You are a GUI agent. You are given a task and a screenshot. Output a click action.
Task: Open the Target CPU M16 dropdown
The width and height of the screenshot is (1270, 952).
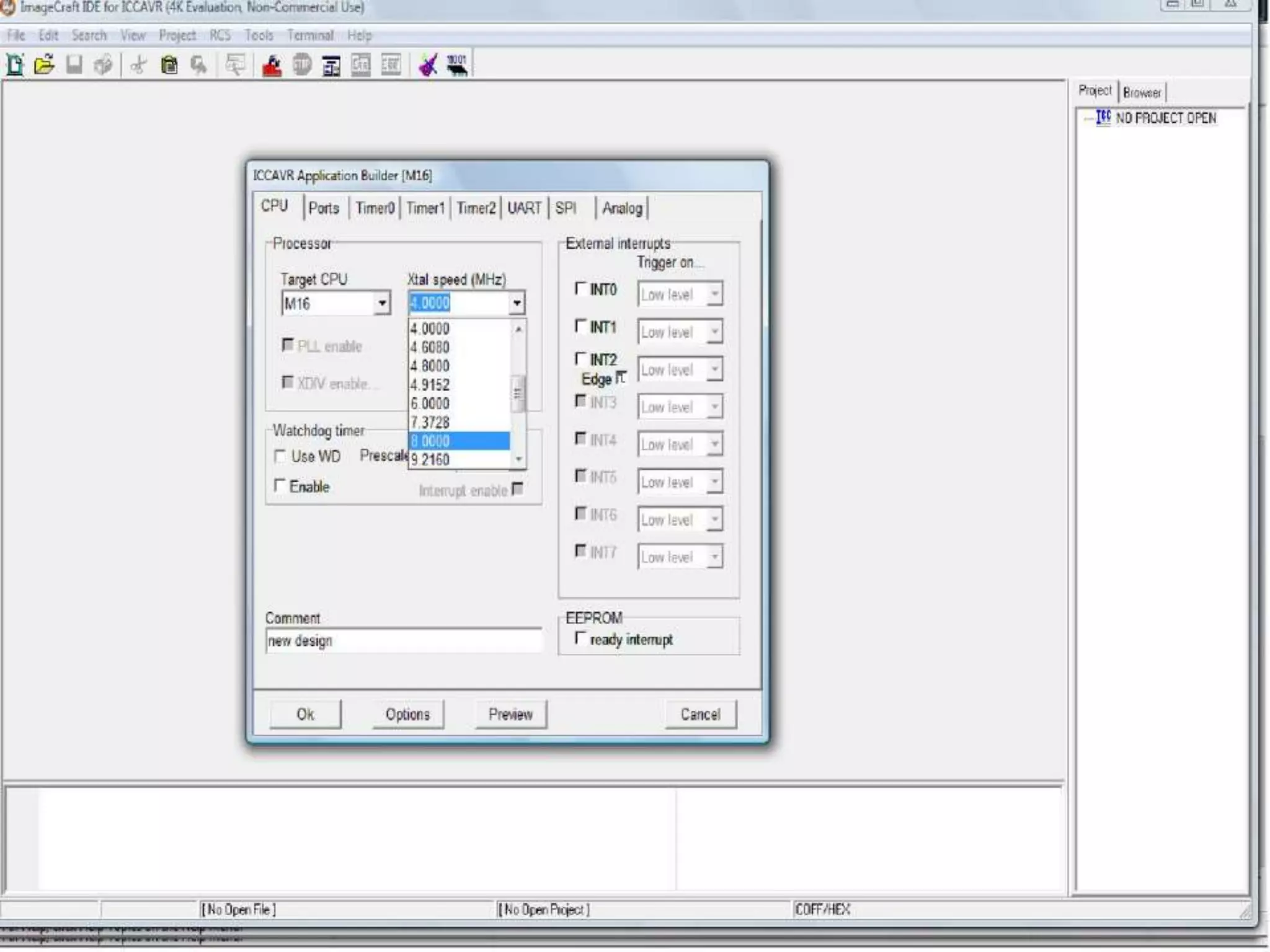[x=382, y=304]
